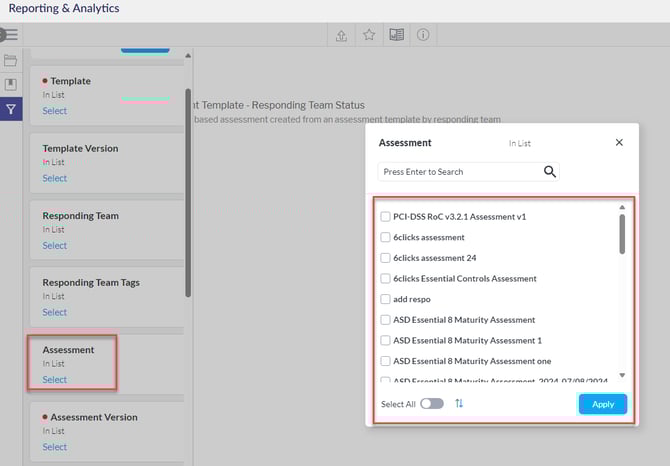Toggle the Select All switch
The height and width of the screenshot is (466, 670).
(x=432, y=404)
